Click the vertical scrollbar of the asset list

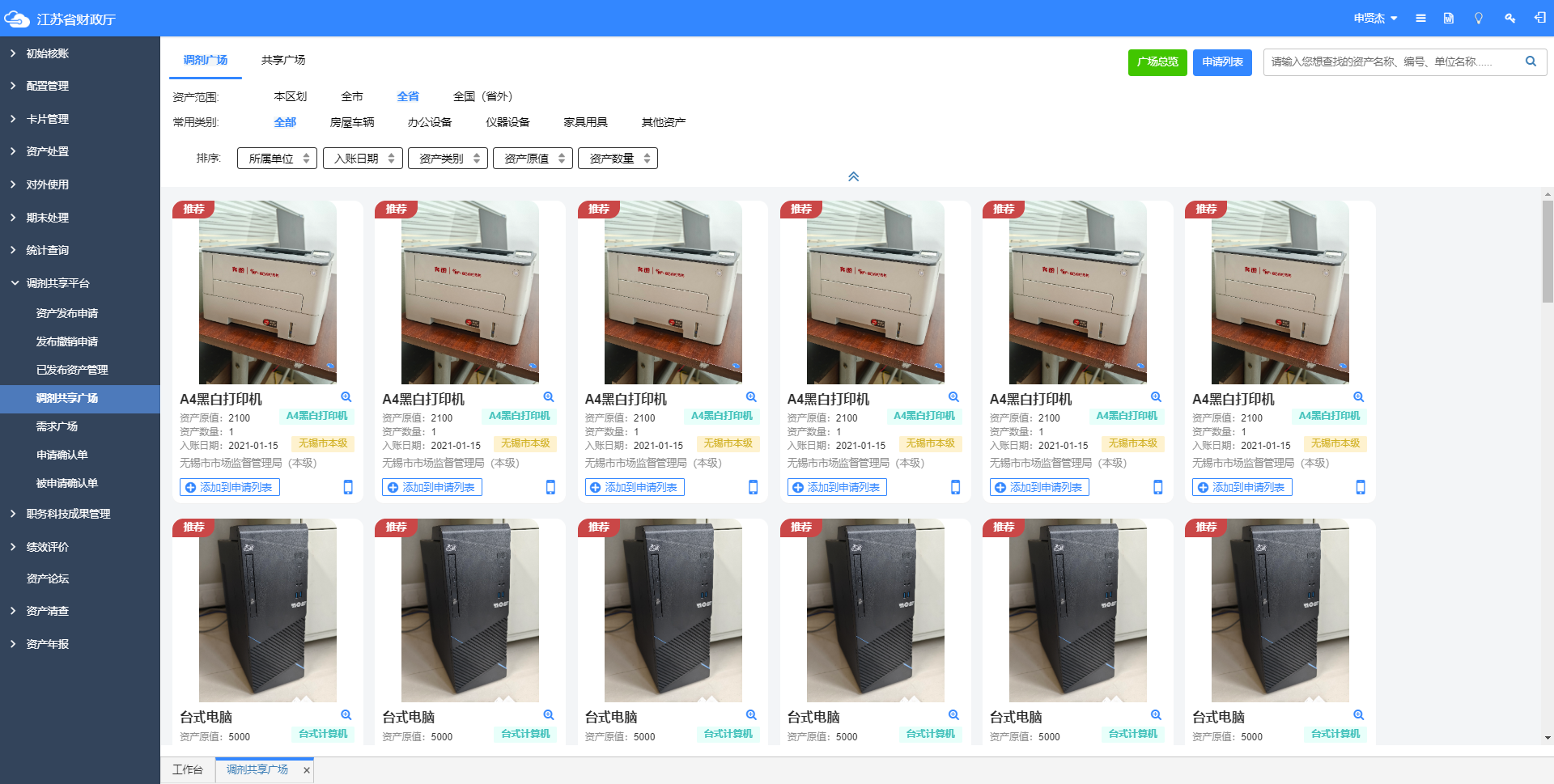pyautogui.click(x=1547, y=252)
